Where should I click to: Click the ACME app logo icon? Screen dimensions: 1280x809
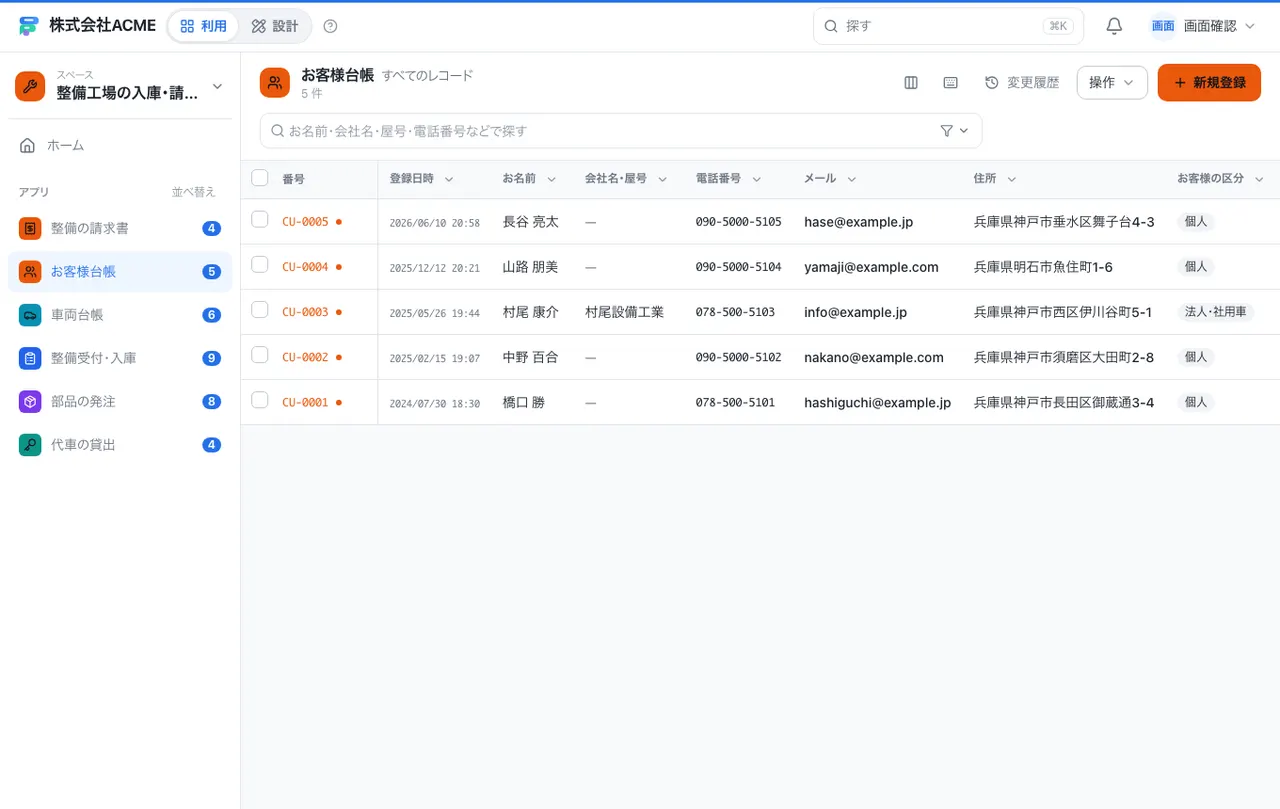[x=28, y=26]
